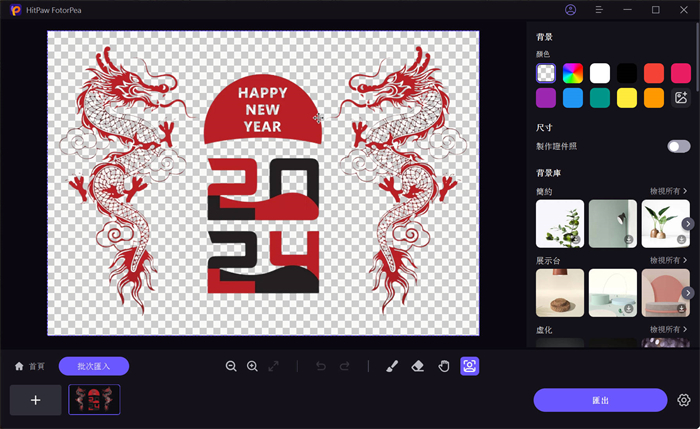The width and height of the screenshot is (700, 429).
Task: Click the zoom out magnifier icon
Action: (231, 367)
